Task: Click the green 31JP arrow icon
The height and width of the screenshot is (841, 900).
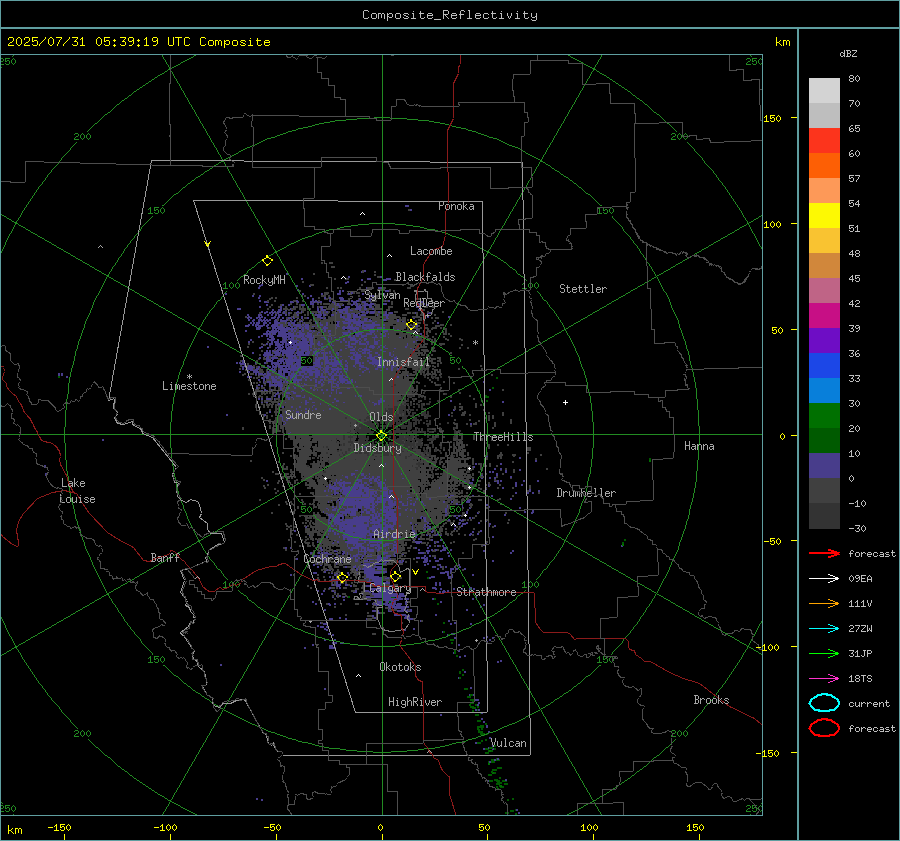Action: 824,653
